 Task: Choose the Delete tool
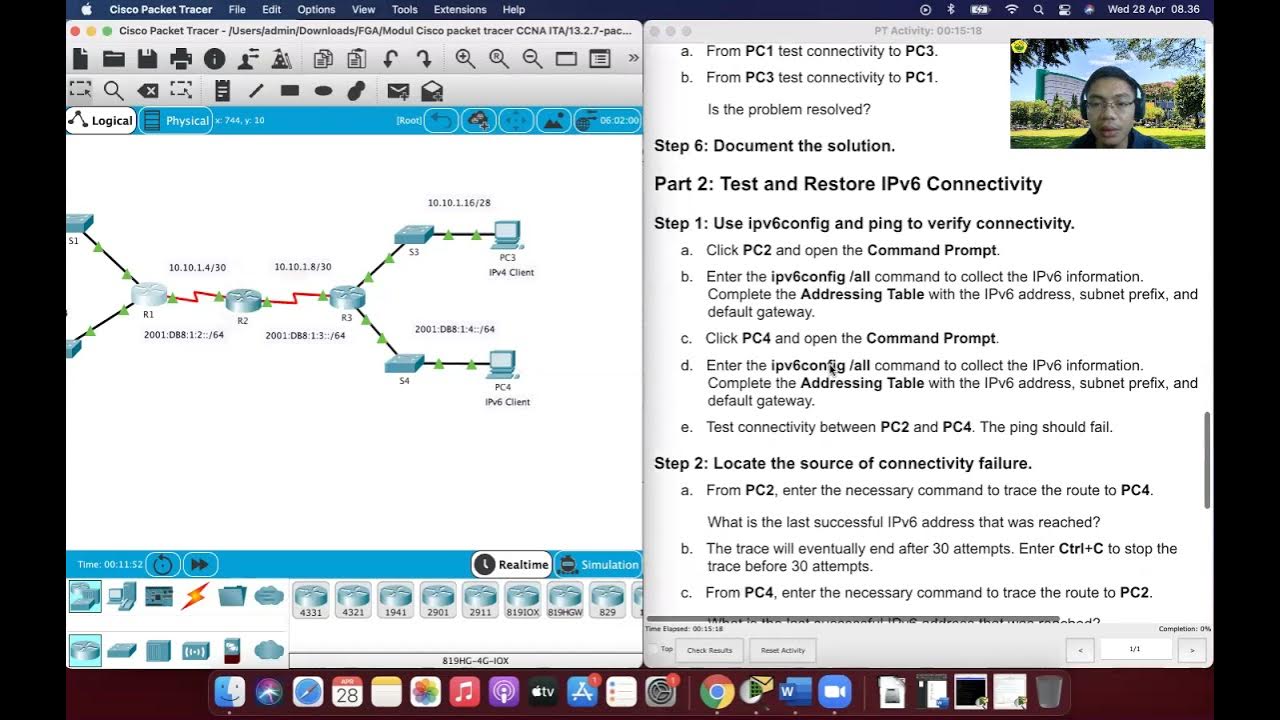coord(147,91)
